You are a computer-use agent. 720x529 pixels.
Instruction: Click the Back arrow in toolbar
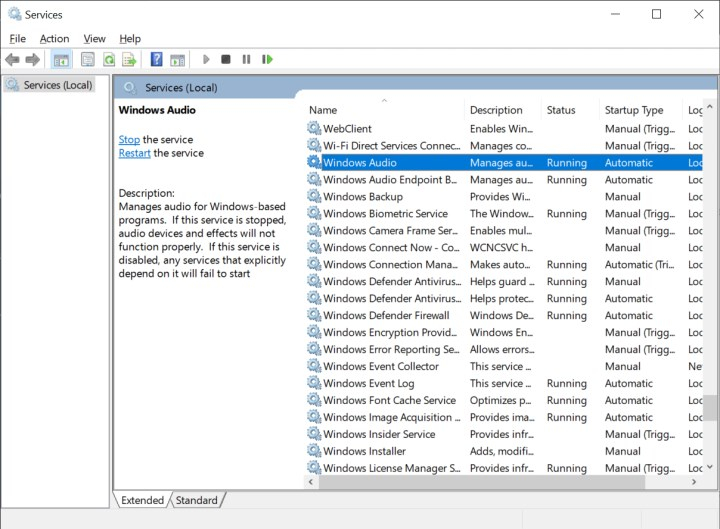pos(13,60)
